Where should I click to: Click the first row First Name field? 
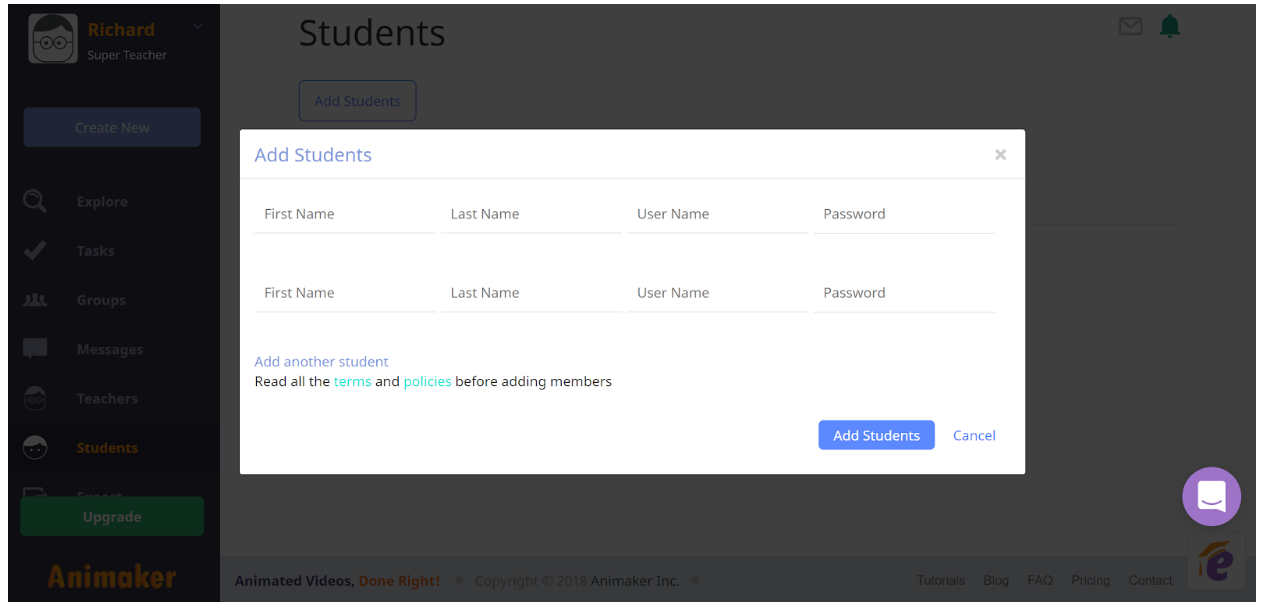point(344,214)
